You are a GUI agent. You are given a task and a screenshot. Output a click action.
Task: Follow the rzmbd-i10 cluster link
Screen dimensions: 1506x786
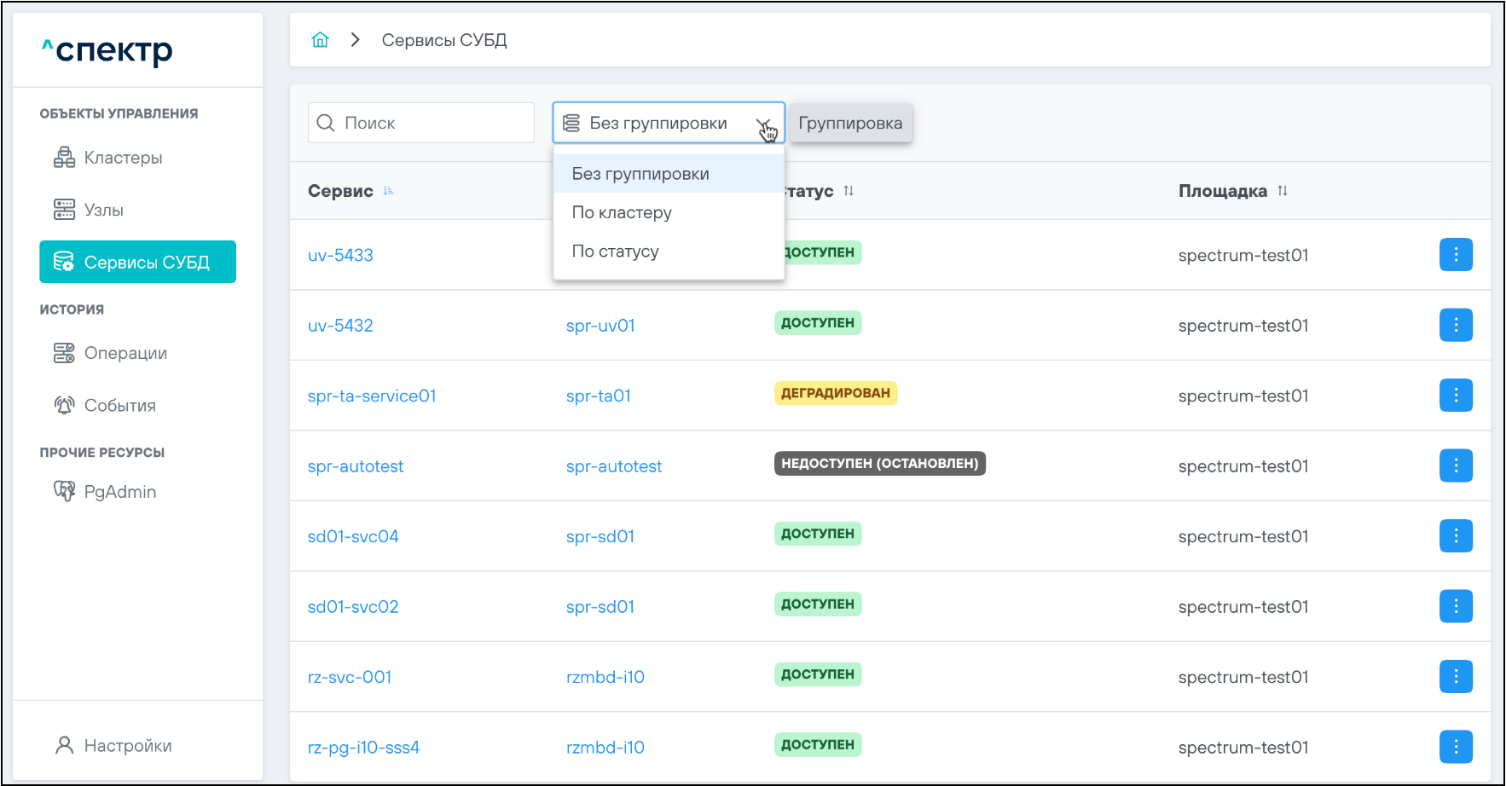605,677
